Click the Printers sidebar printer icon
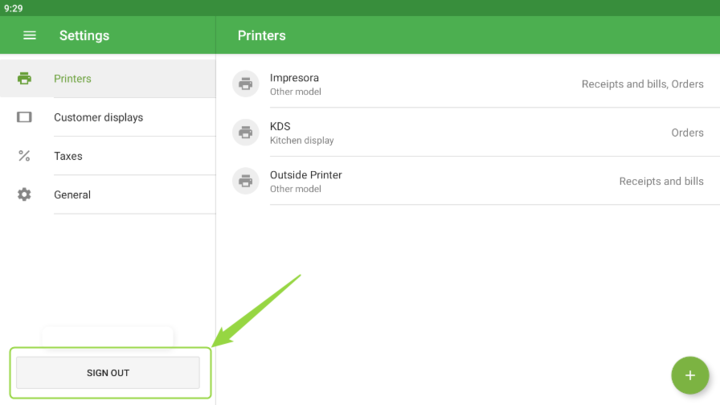 coord(25,79)
